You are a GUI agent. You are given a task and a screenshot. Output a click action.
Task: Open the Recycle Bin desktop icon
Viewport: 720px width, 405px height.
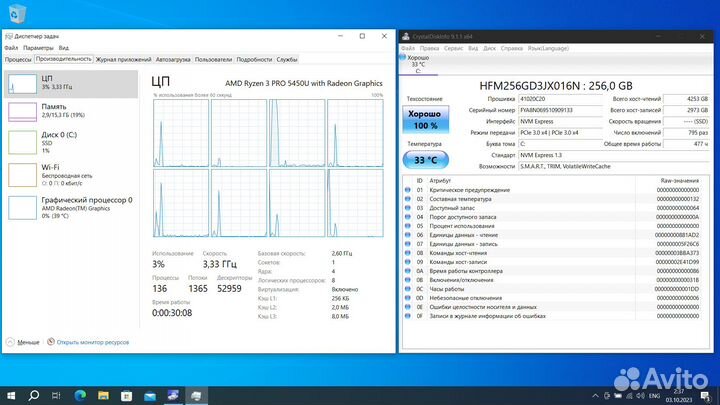[x=17, y=13]
